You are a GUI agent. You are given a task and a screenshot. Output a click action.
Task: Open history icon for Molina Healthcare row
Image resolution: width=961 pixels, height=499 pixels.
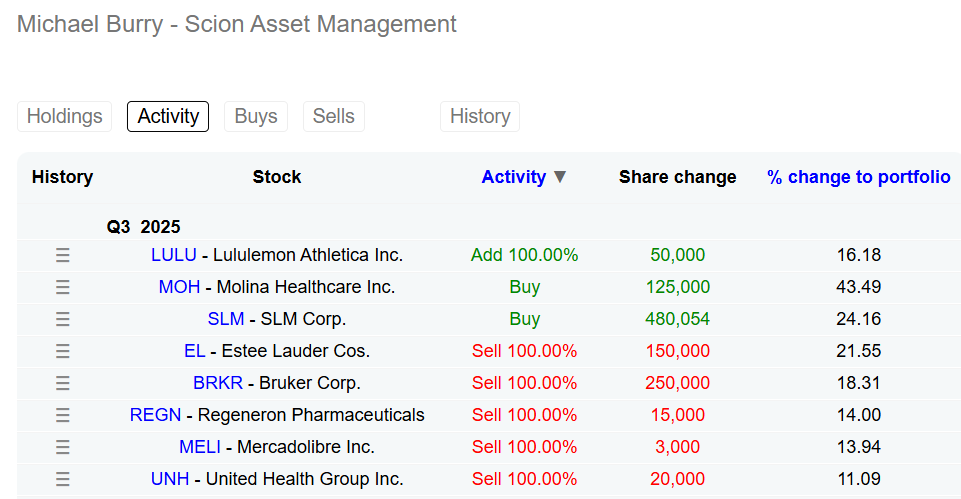tap(62, 287)
